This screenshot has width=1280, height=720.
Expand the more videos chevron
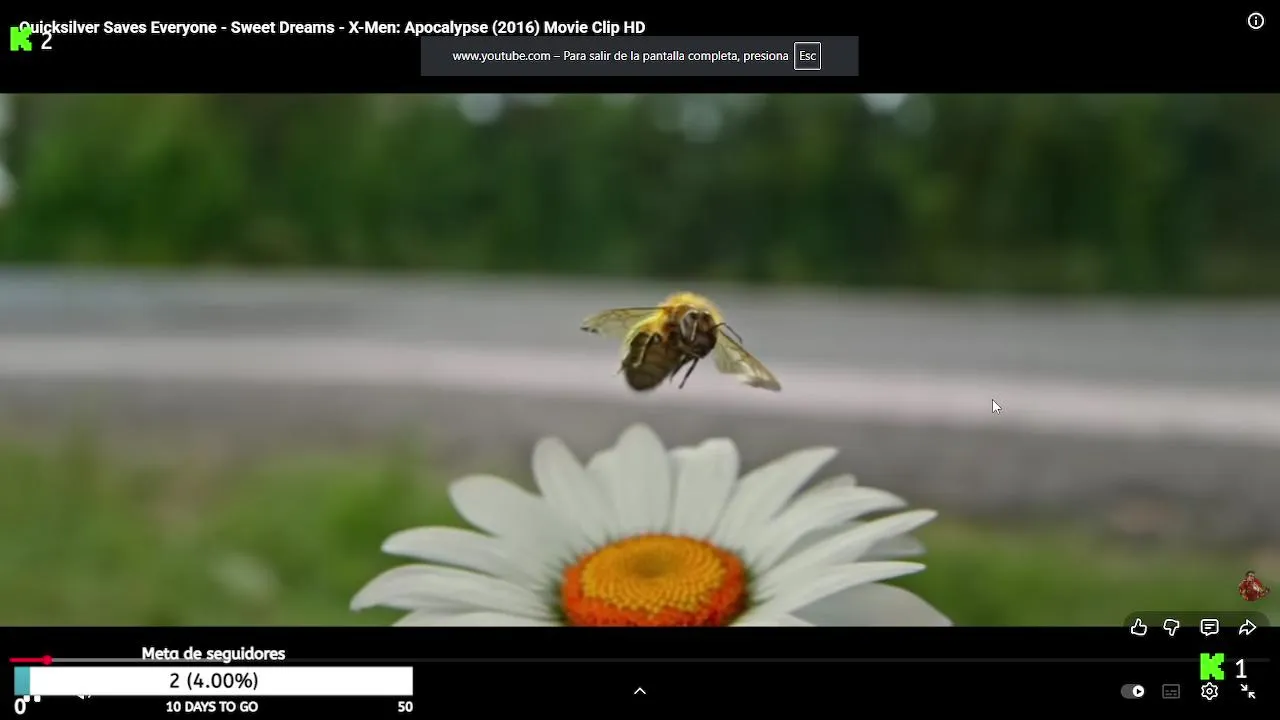(x=640, y=691)
